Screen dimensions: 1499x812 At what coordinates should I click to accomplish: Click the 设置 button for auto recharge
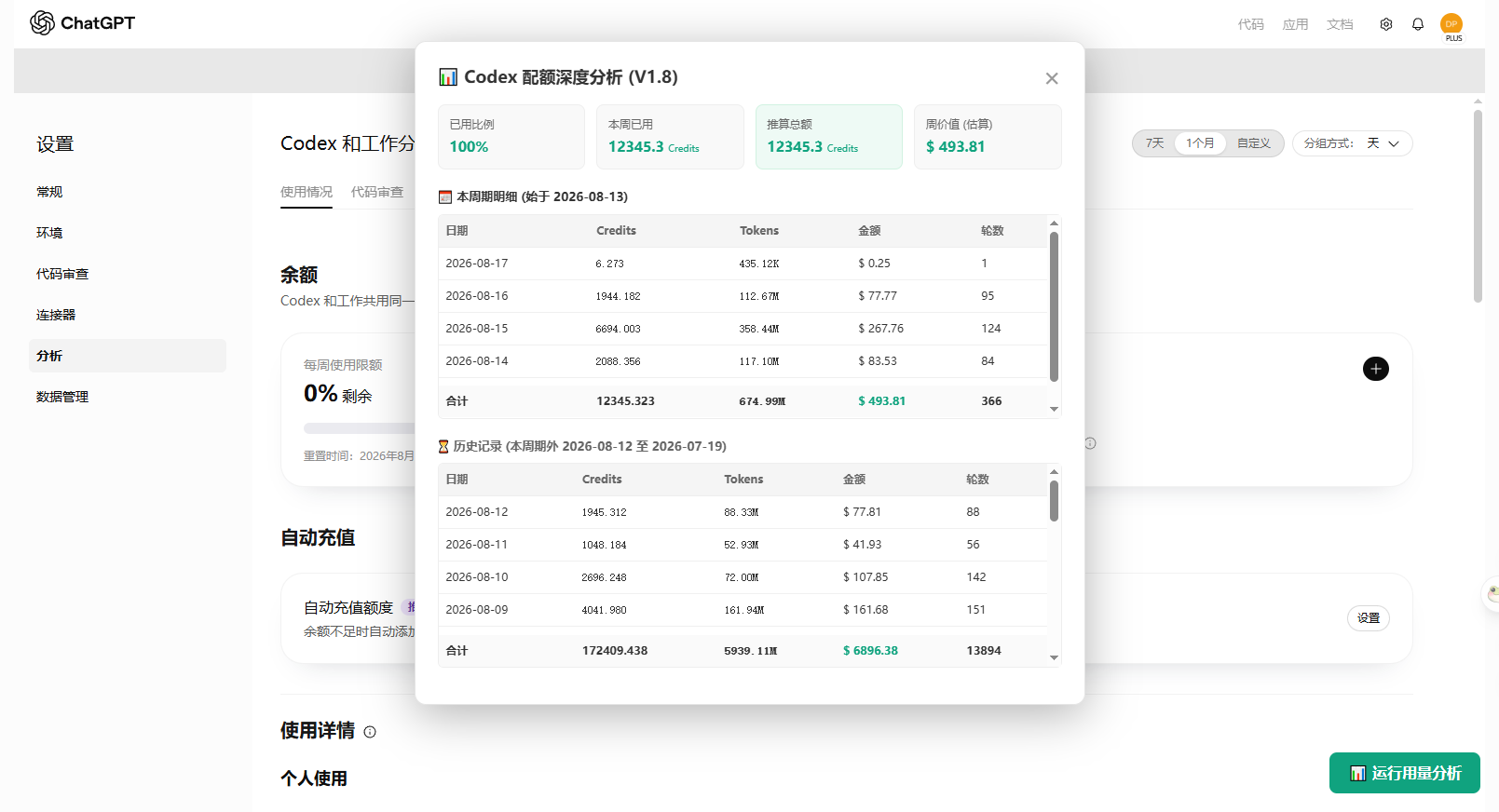(1369, 618)
